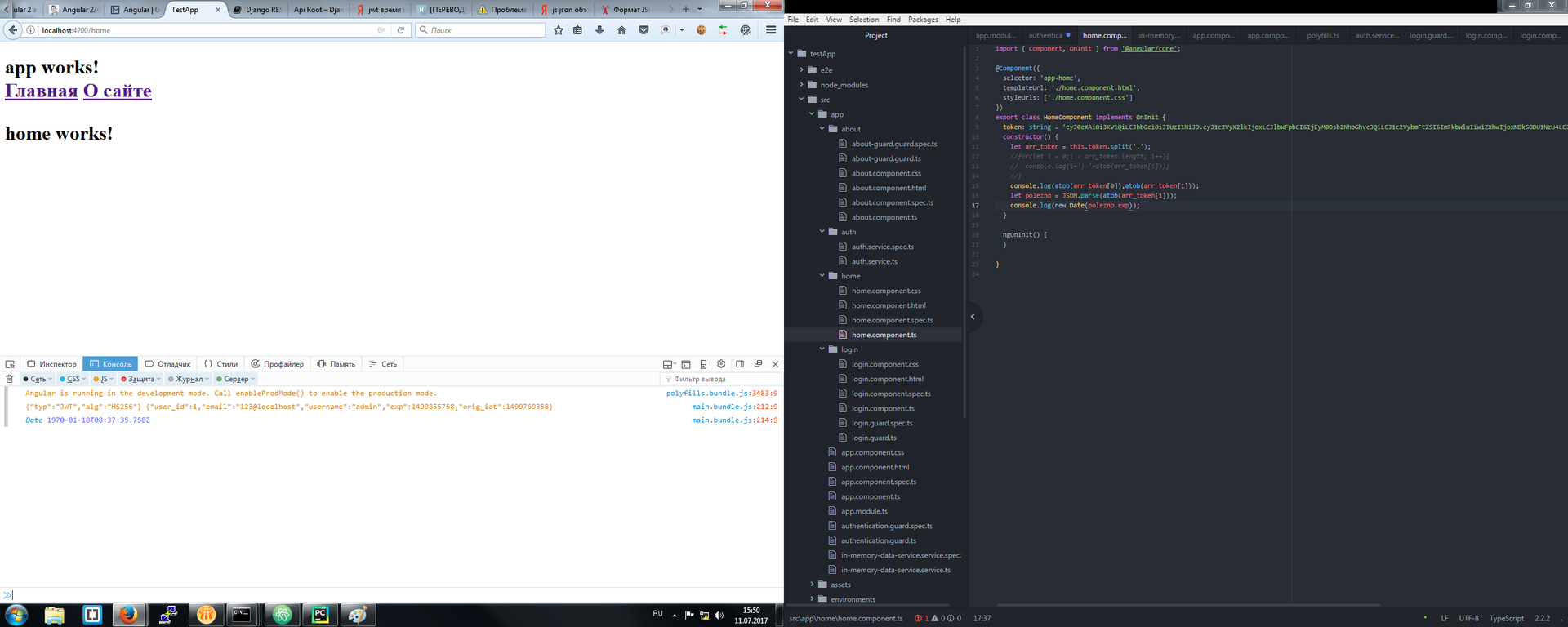Open polyfills.bundle.js:3483:9 source link
This screenshot has width=1568, height=627.
tap(722, 394)
